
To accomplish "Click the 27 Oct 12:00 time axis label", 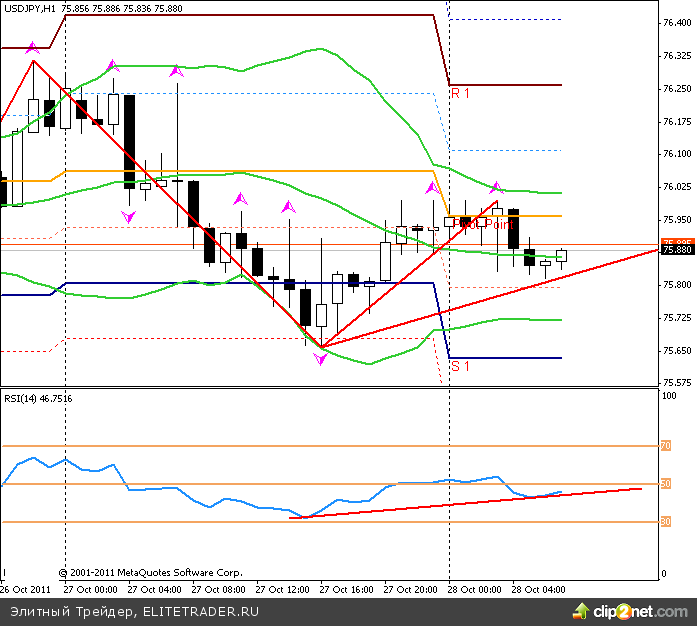I will [x=288, y=589].
